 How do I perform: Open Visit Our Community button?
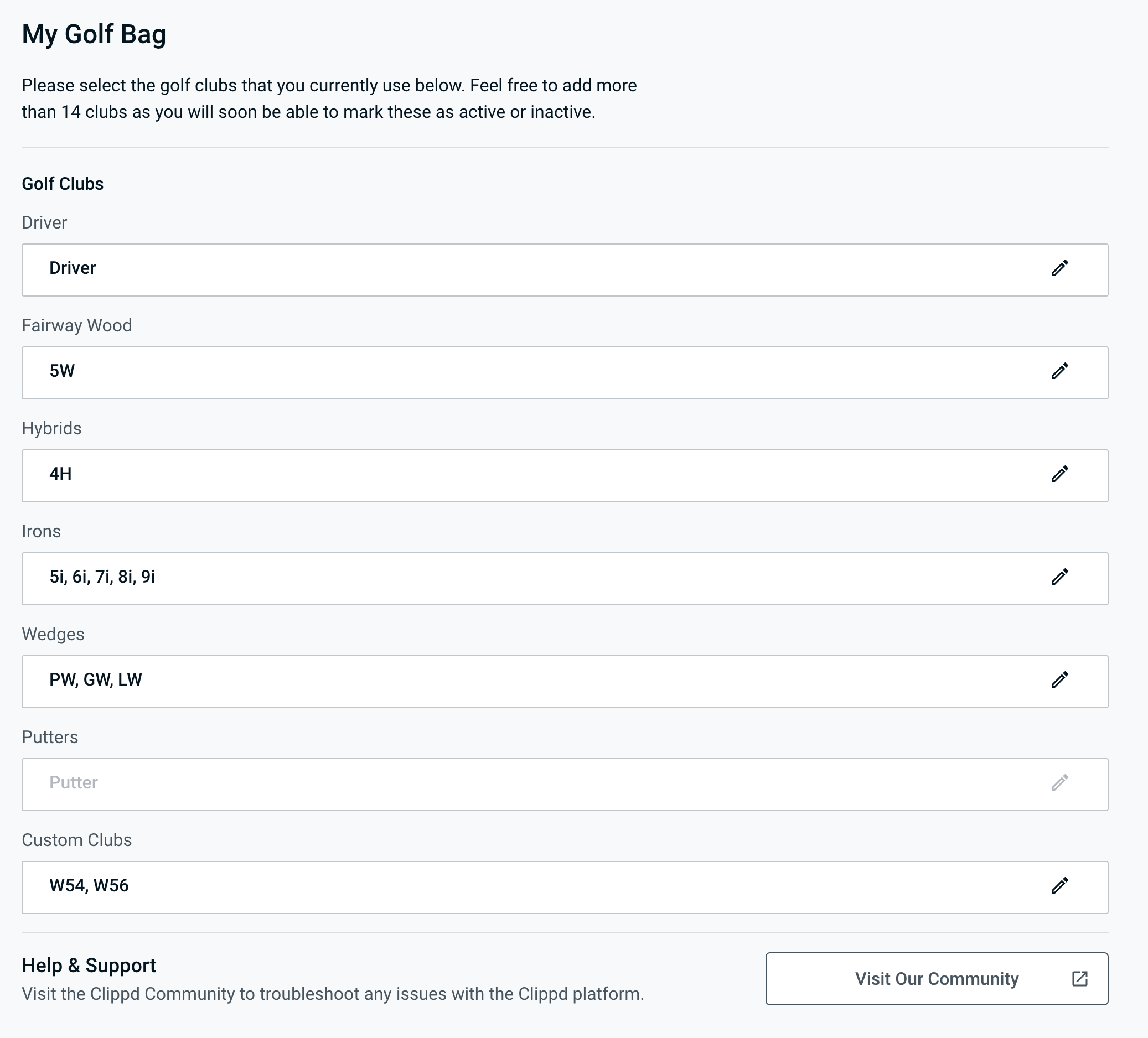pos(936,979)
